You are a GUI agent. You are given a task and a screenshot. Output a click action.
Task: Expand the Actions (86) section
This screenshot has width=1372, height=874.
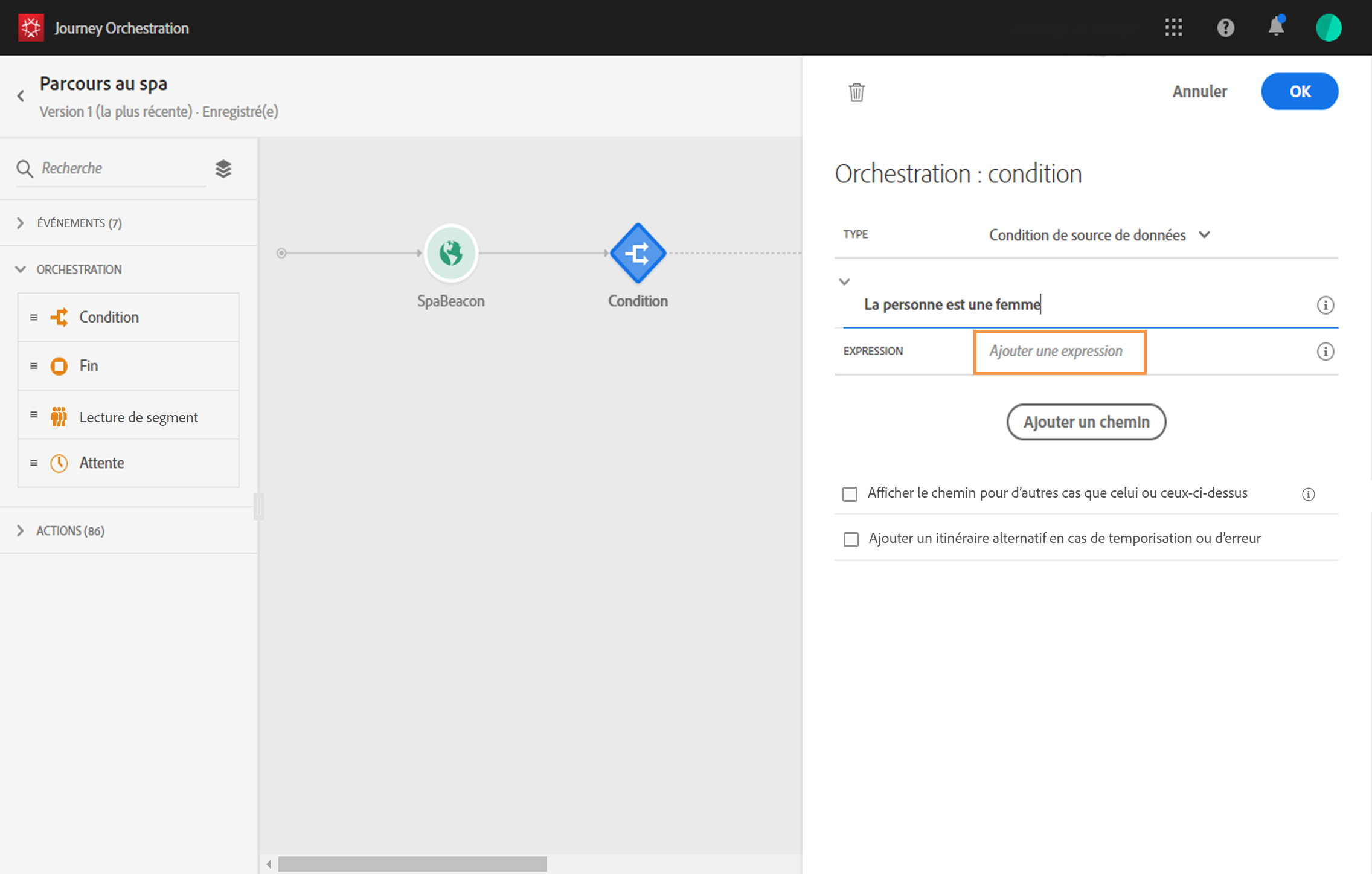coord(21,531)
